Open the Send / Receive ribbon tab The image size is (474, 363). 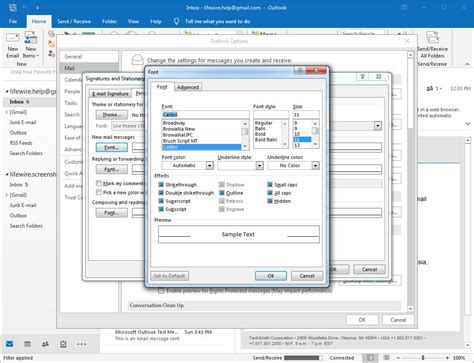point(74,21)
